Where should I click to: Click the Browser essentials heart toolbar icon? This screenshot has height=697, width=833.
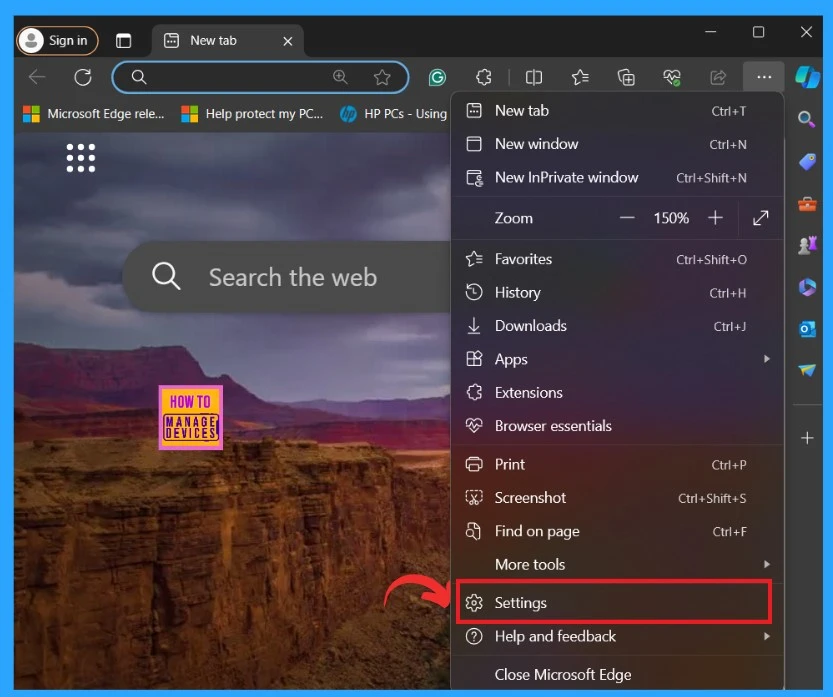click(x=672, y=77)
